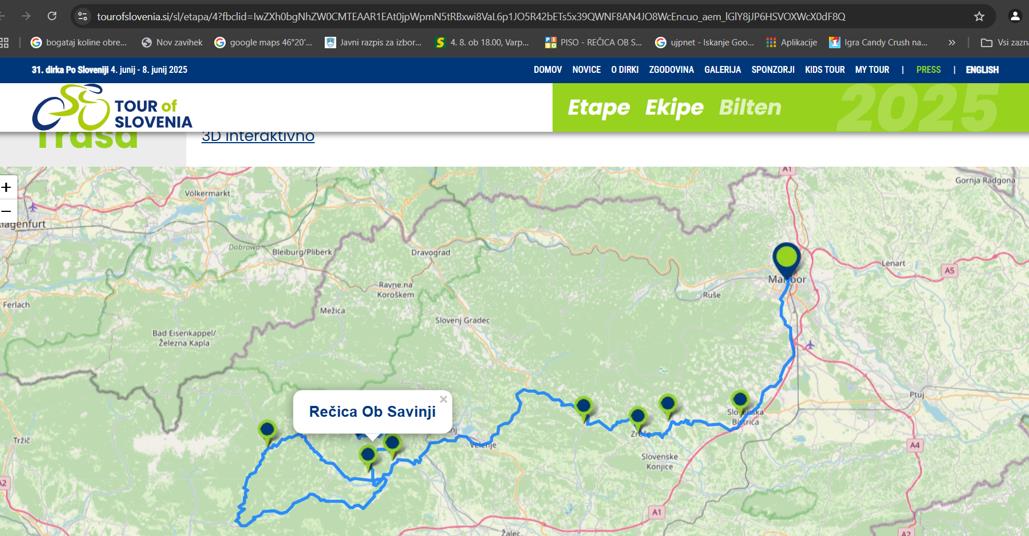This screenshot has width=1029, height=536.
Task: View site information icon in address bar
Action: click(83, 16)
